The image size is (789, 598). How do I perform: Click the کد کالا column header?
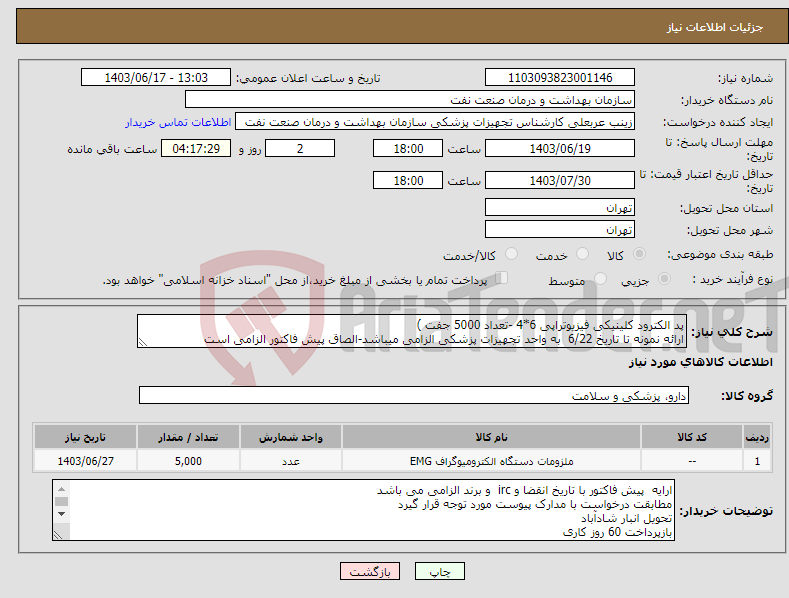pos(692,437)
